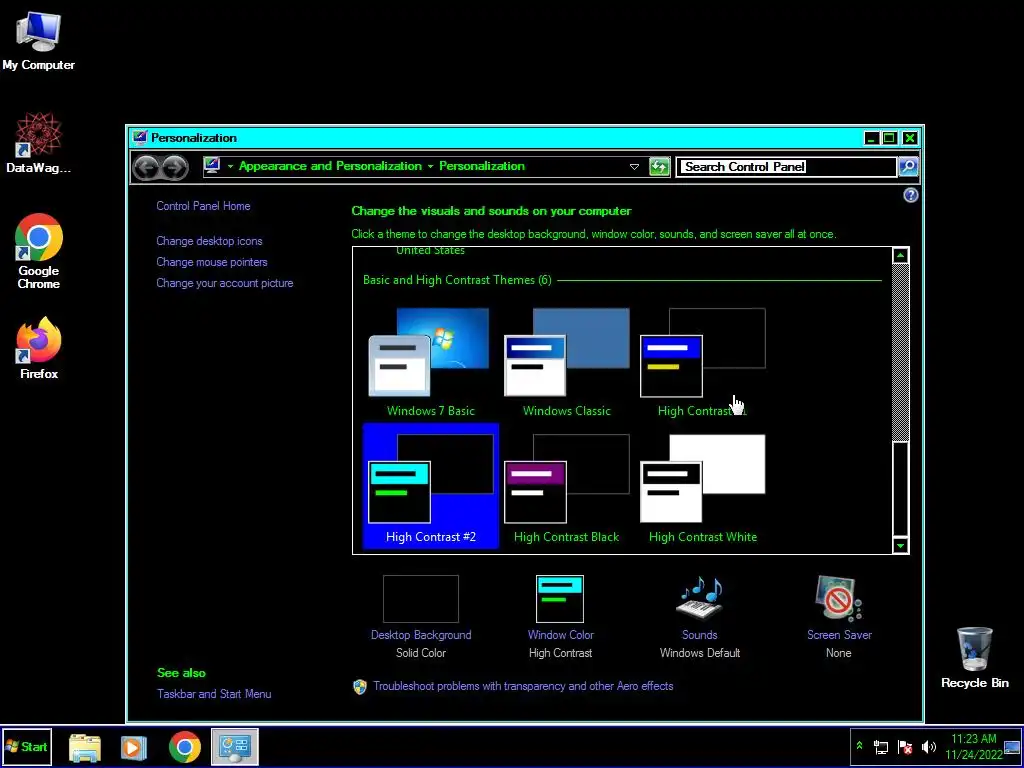Click the Search Control Panel field
This screenshot has height=768, width=1024.
(786, 167)
